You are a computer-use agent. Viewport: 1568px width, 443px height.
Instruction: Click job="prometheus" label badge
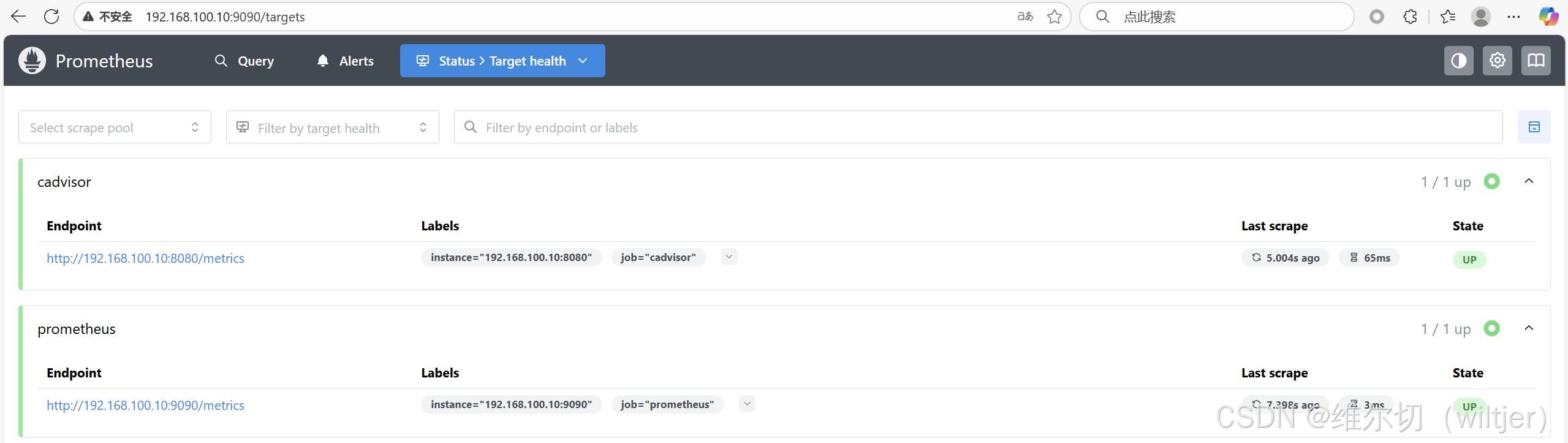pyautogui.click(x=667, y=404)
